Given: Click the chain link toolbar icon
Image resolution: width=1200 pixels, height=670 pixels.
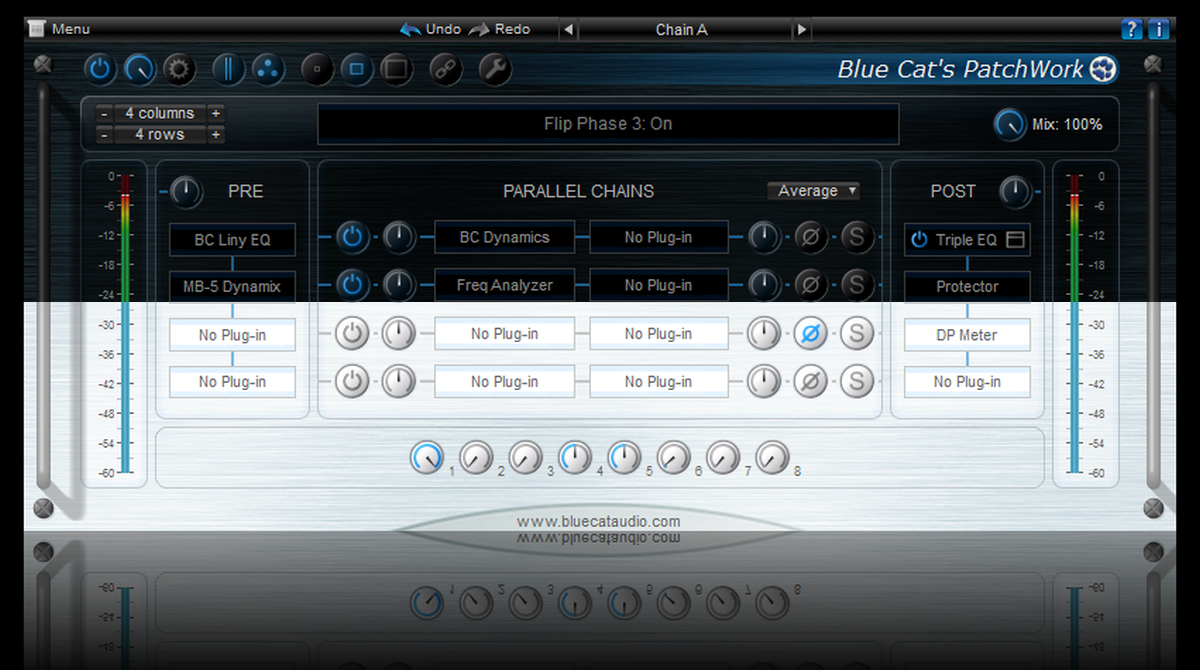Looking at the screenshot, I should [x=446, y=69].
